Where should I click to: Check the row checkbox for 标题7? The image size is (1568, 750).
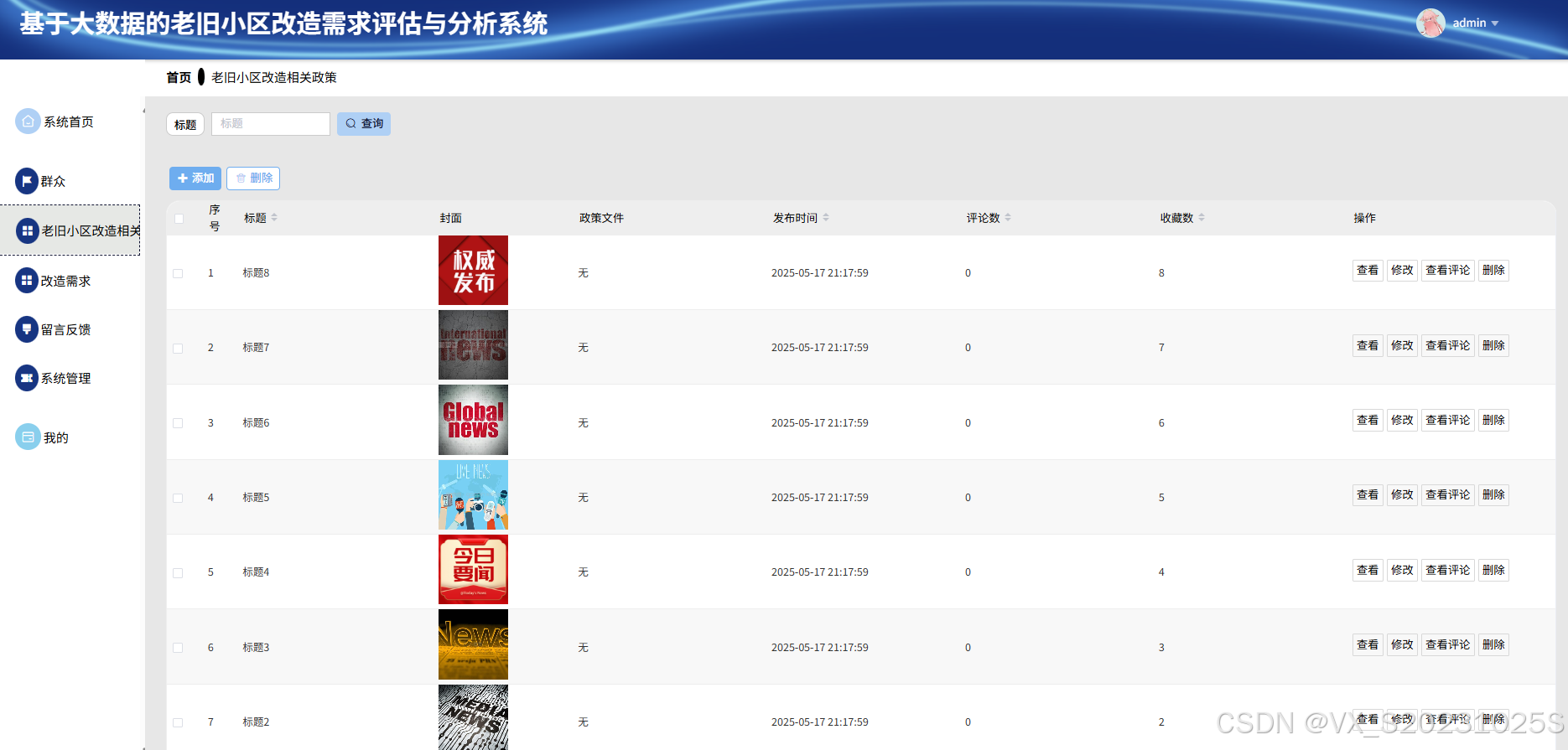pyautogui.click(x=178, y=348)
